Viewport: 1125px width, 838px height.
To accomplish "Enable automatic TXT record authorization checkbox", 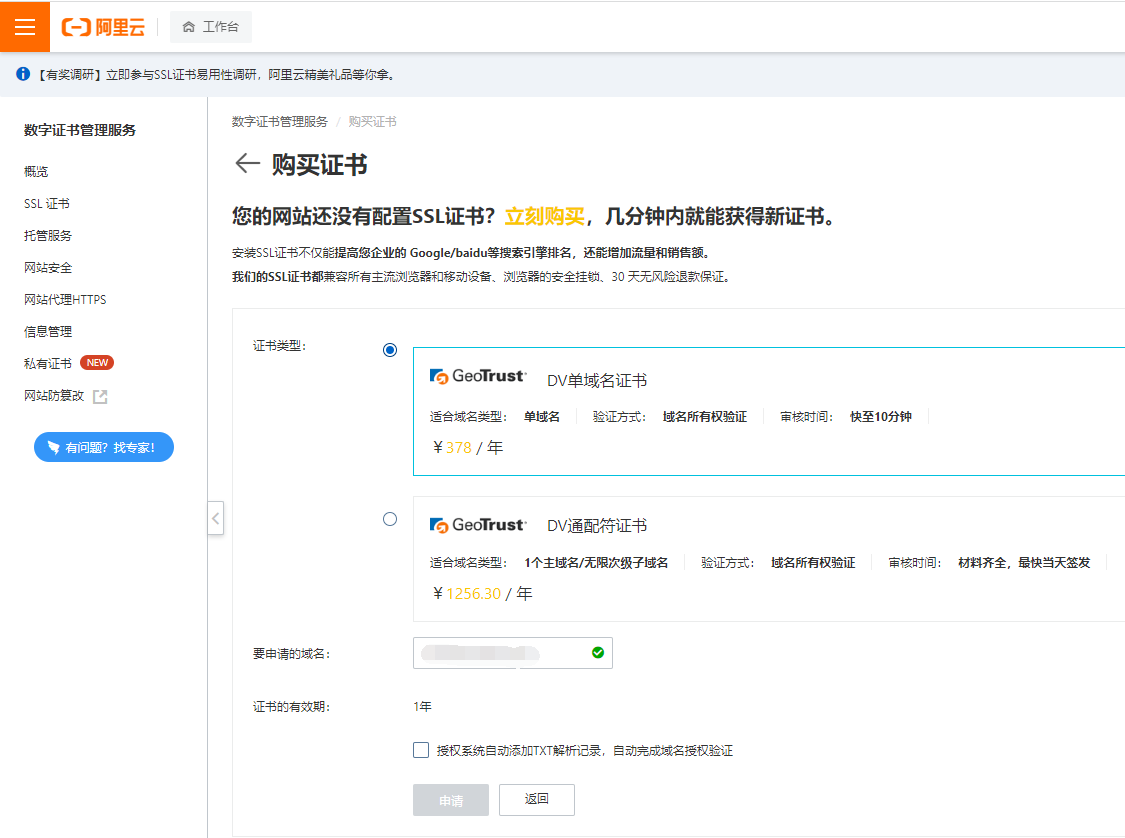I will click(421, 750).
